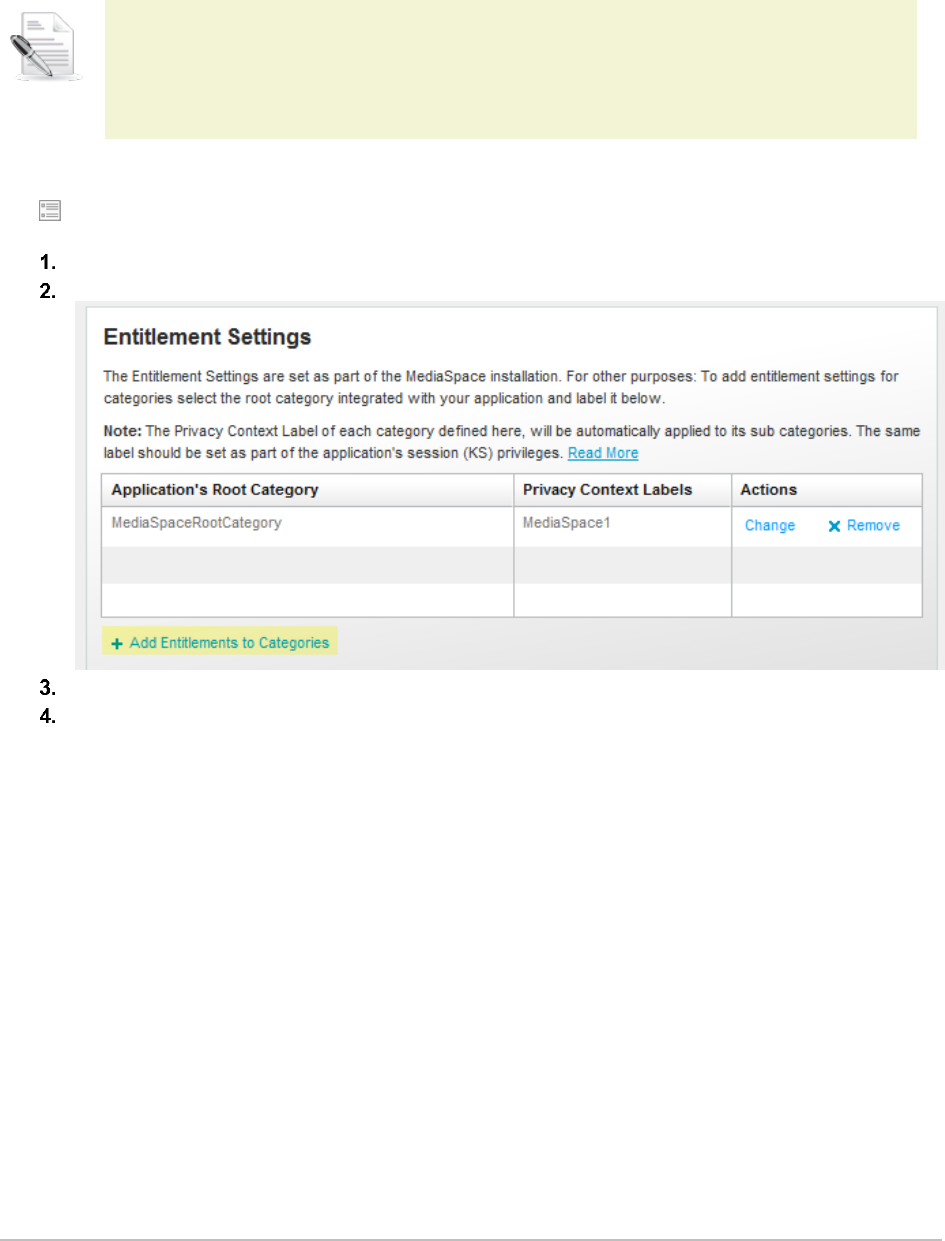
Task: Click the step number 1 marker
Action: [x=46, y=265]
